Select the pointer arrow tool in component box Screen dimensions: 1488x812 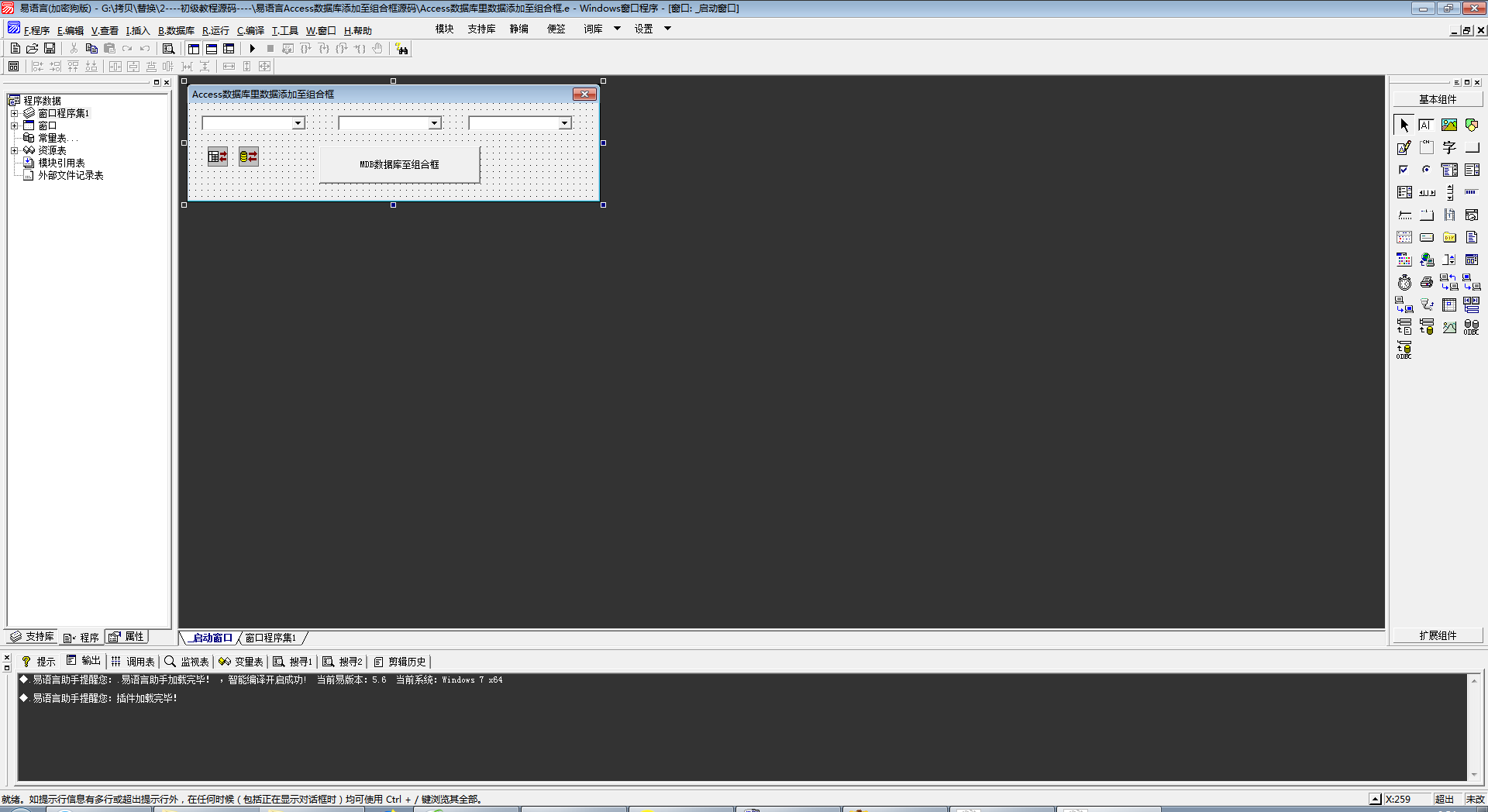click(1404, 125)
